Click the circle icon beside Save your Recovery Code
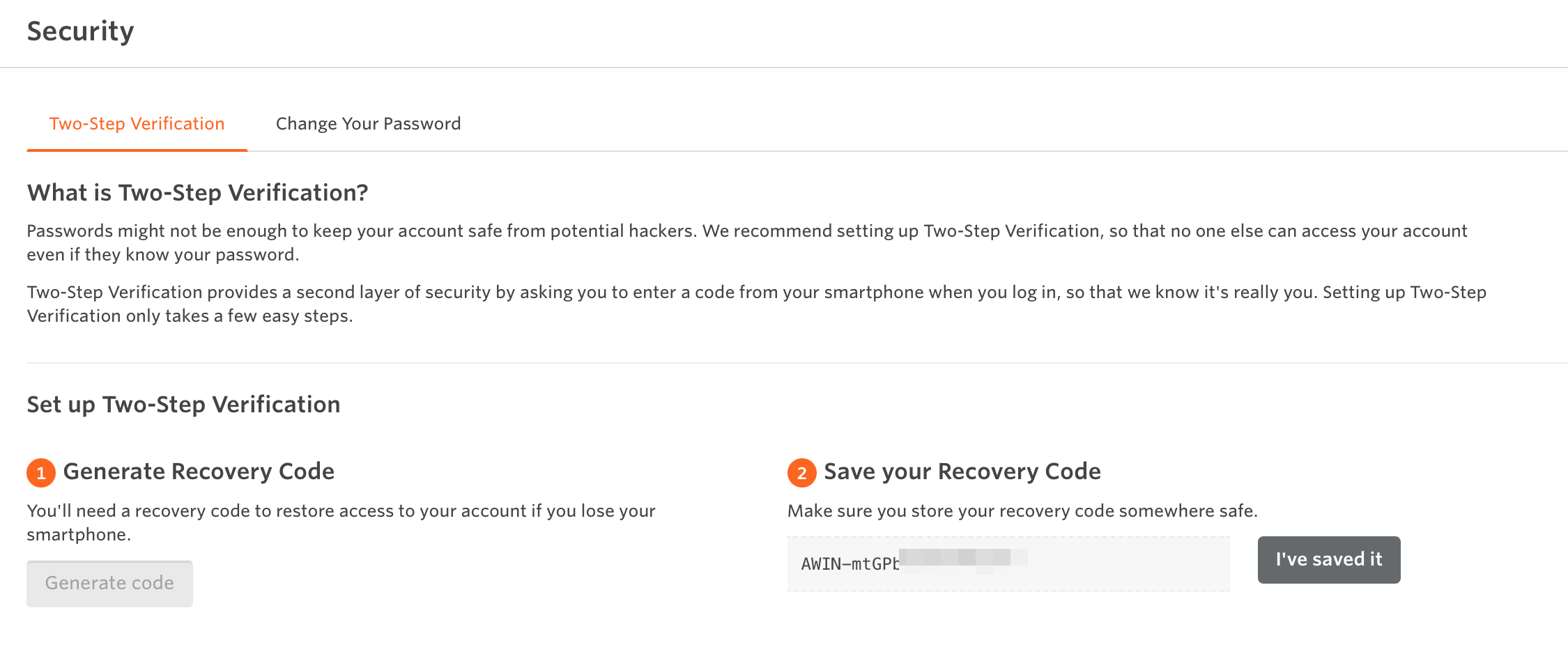This screenshot has width=1568, height=670. coord(803,472)
